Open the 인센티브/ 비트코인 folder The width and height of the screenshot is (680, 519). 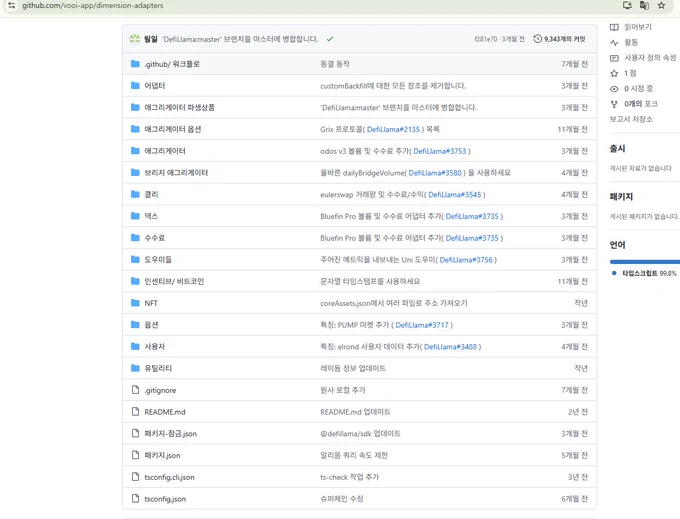click(174, 281)
